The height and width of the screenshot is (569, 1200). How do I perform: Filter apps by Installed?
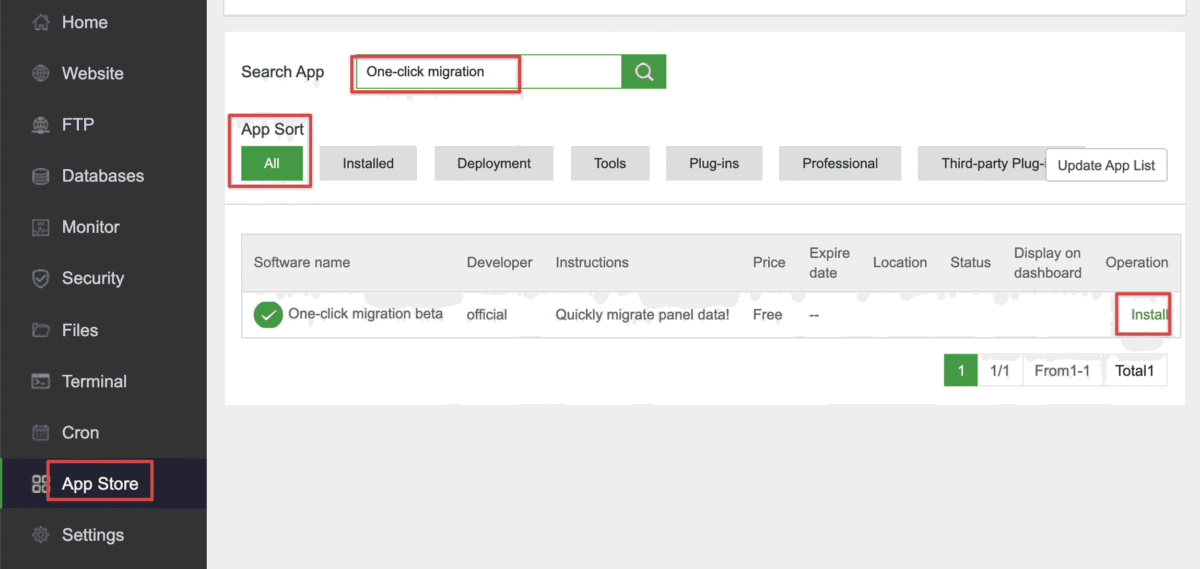pos(368,163)
